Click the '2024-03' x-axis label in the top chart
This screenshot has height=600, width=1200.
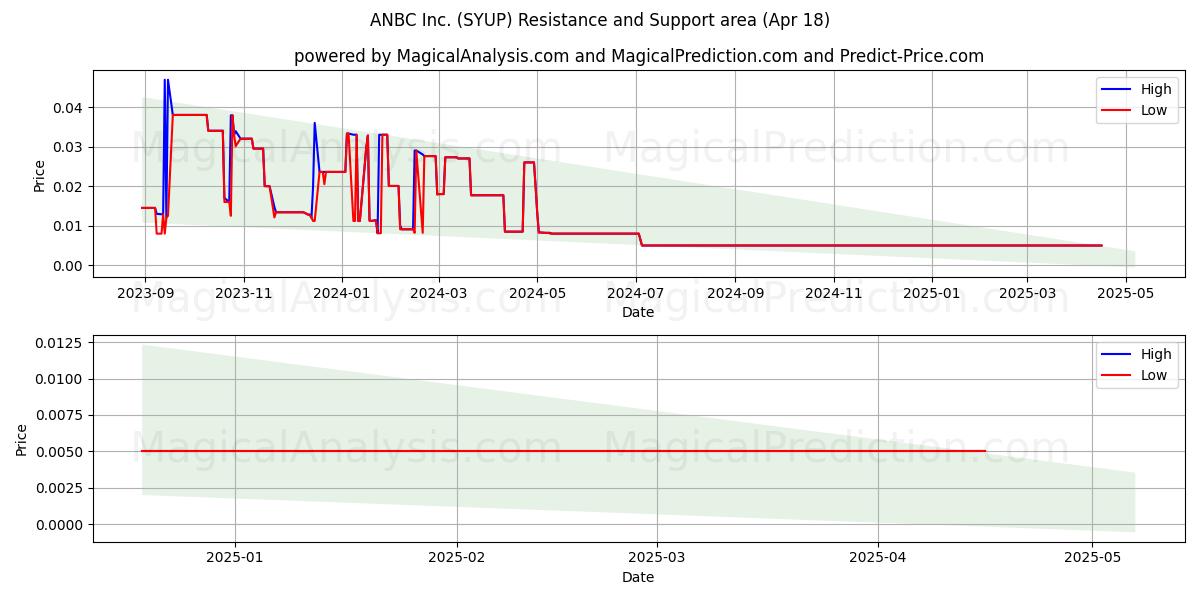pyautogui.click(x=439, y=293)
